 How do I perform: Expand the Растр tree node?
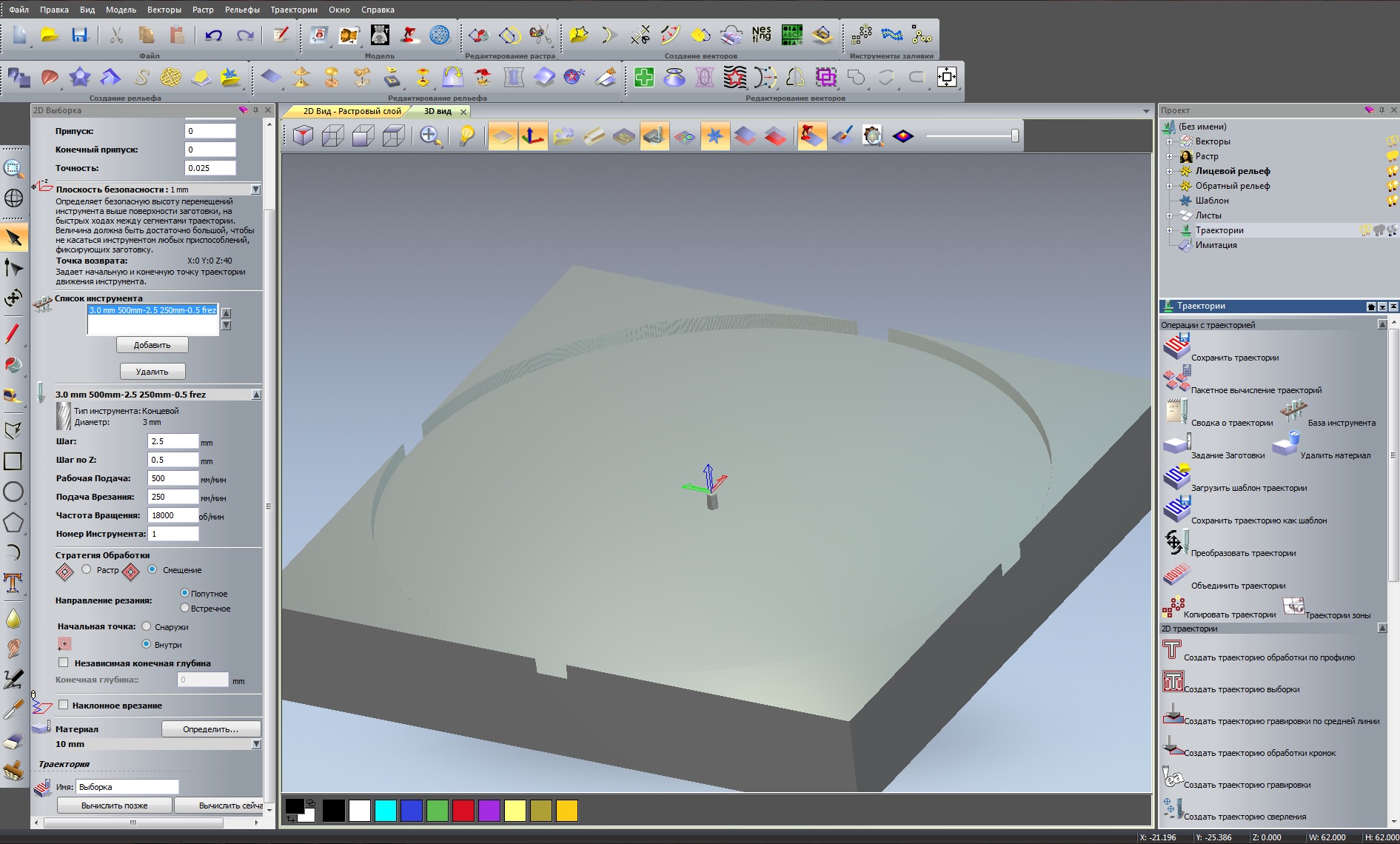coord(1169,156)
